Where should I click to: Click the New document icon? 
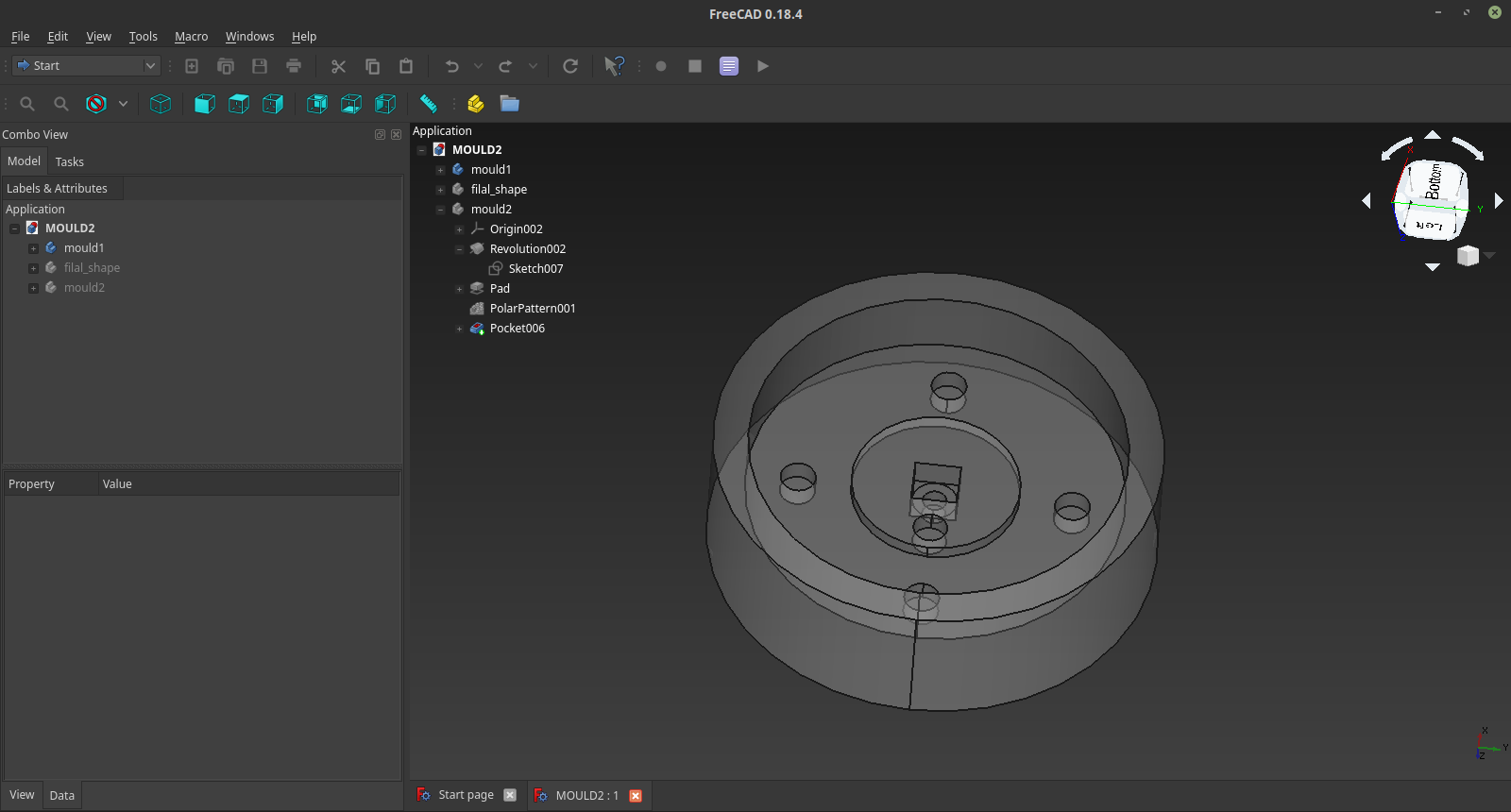pos(192,66)
